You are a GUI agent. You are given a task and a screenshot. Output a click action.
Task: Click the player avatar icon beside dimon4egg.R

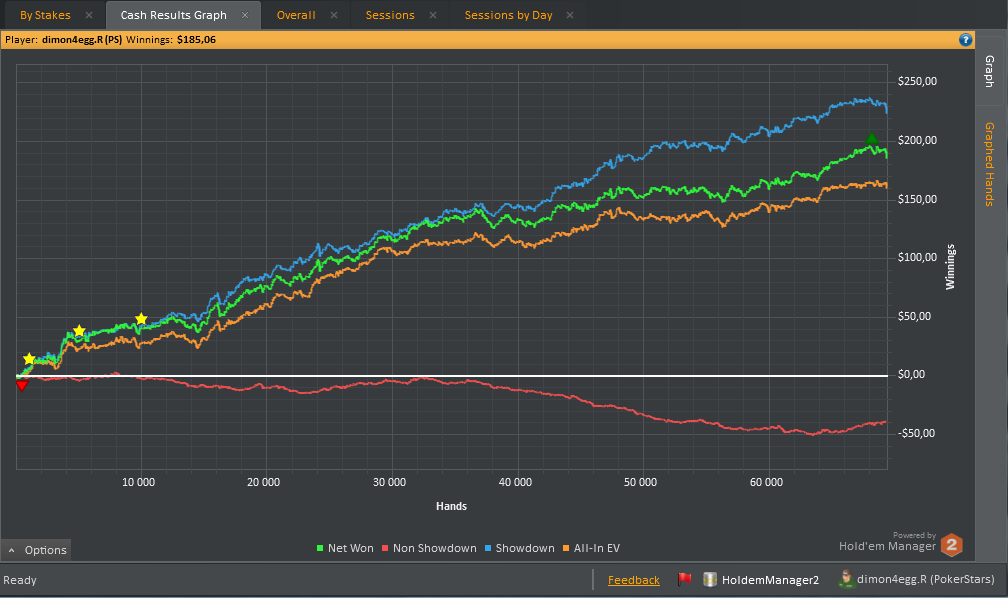tap(846, 579)
